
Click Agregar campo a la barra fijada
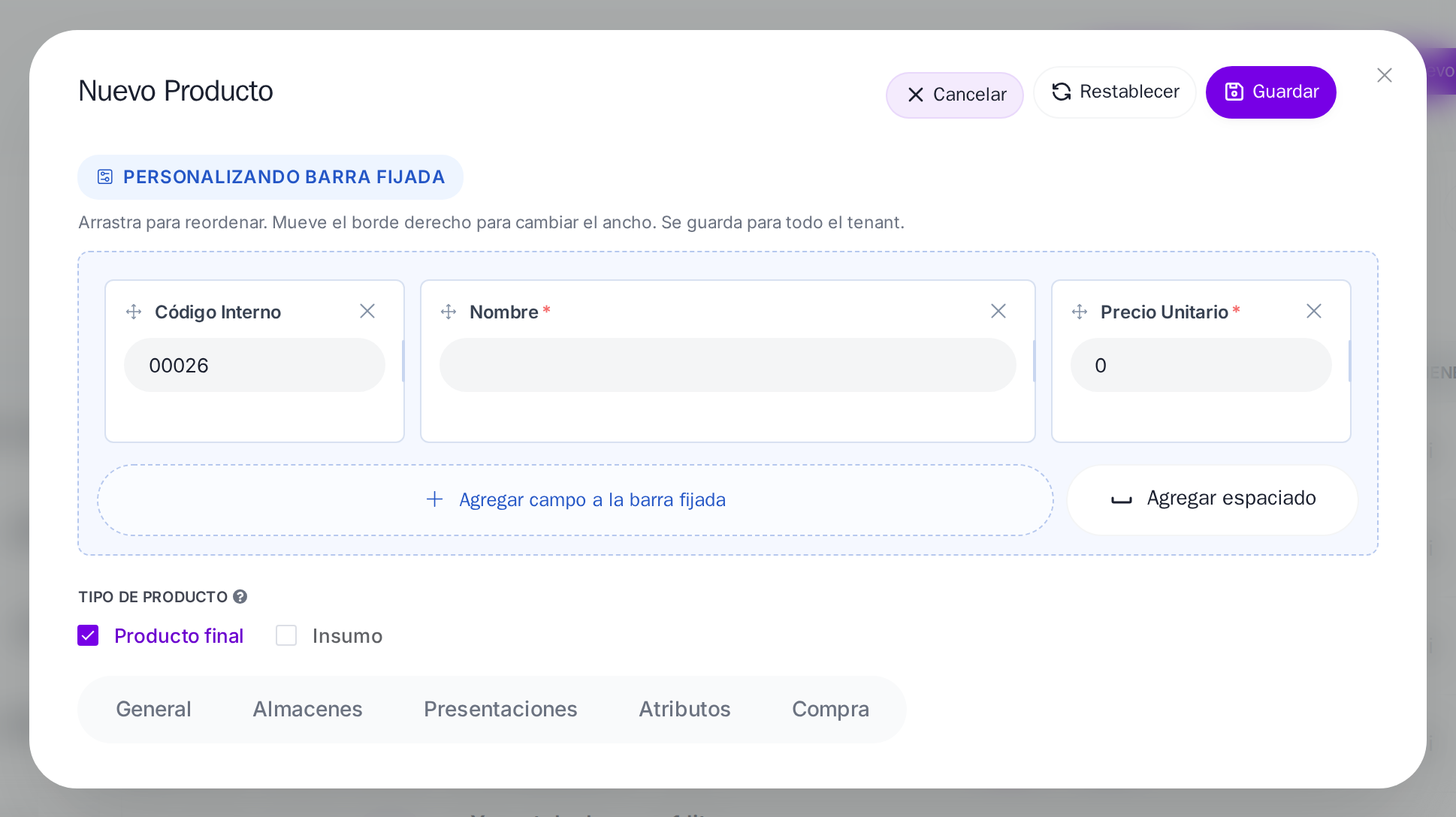click(575, 500)
